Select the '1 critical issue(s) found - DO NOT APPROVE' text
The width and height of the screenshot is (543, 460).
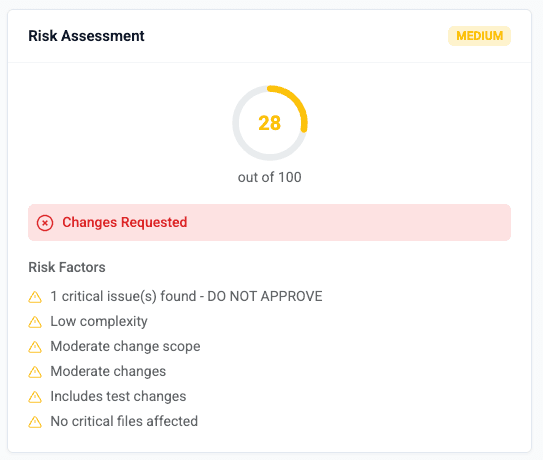pyautogui.click(x=186, y=297)
